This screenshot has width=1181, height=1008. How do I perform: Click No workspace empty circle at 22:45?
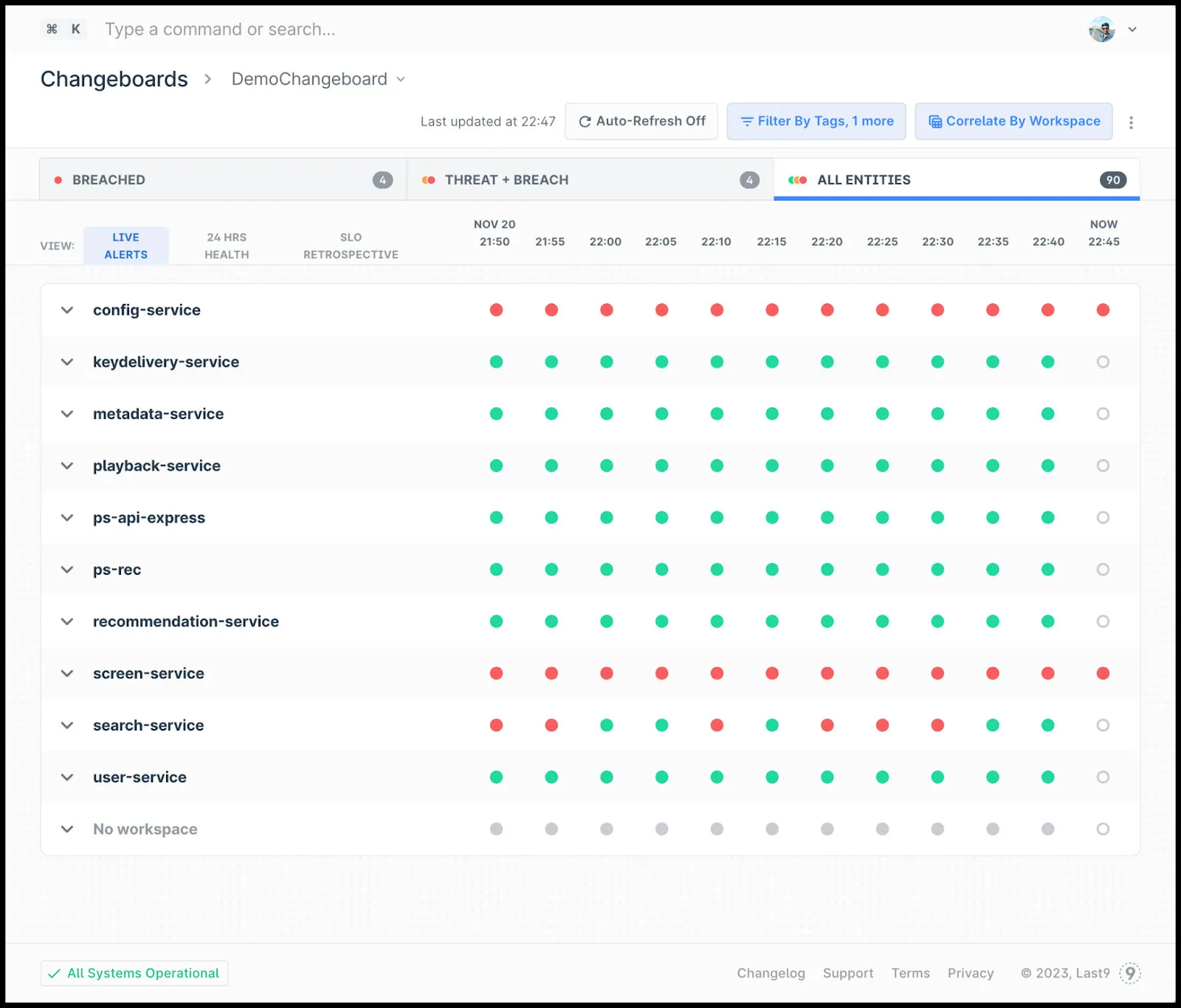tap(1103, 829)
